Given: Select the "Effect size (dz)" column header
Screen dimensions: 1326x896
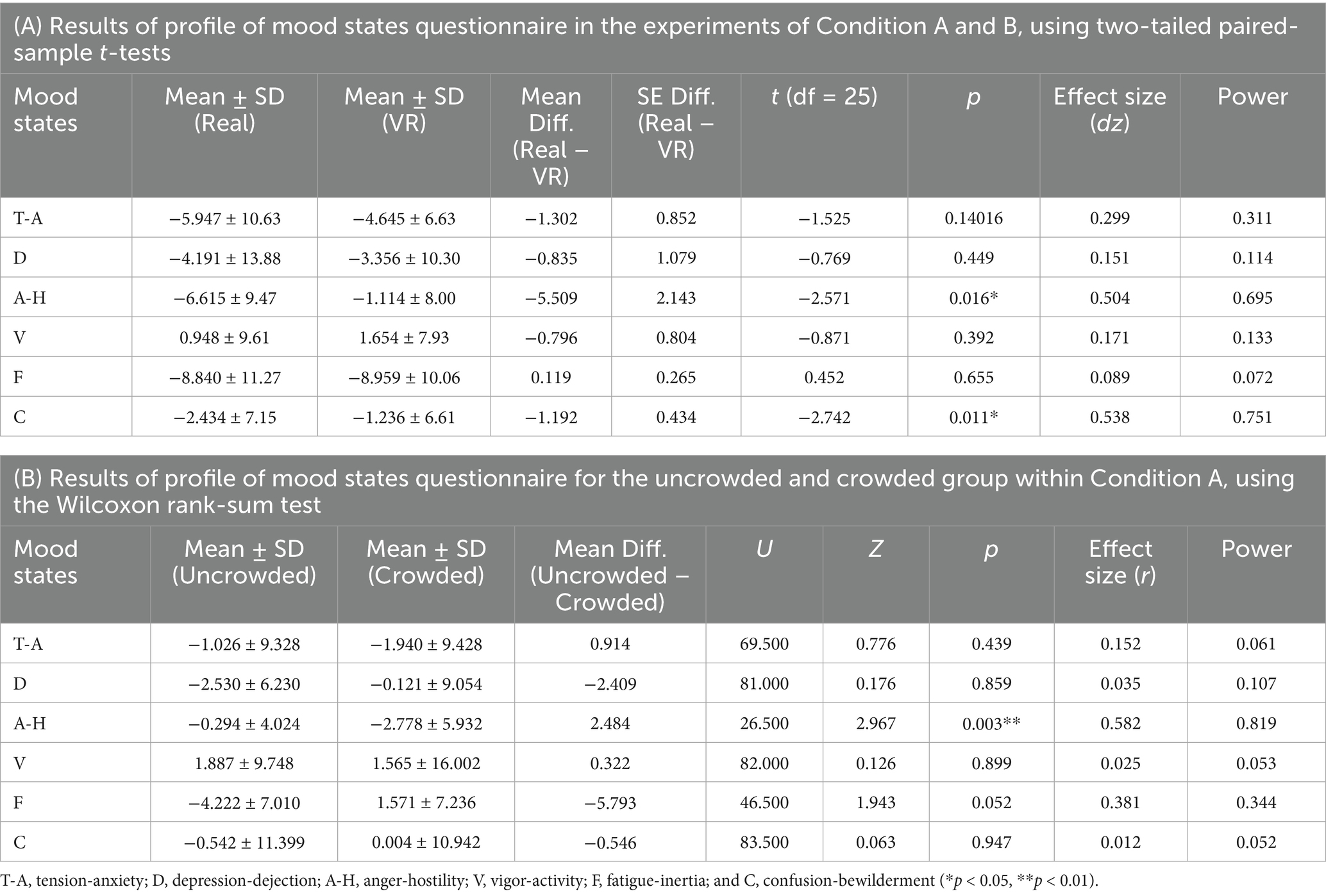Looking at the screenshot, I should [1109, 110].
